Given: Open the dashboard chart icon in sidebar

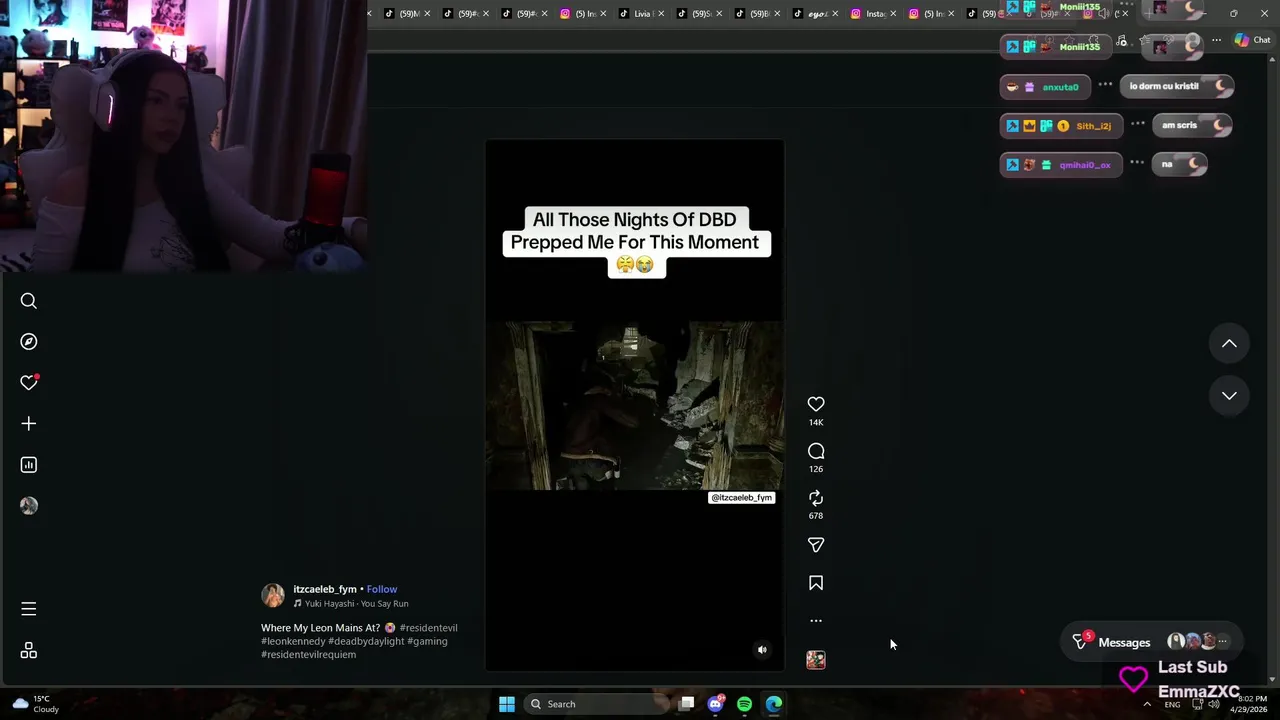Looking at the screenshot, I should coord(29,465).
